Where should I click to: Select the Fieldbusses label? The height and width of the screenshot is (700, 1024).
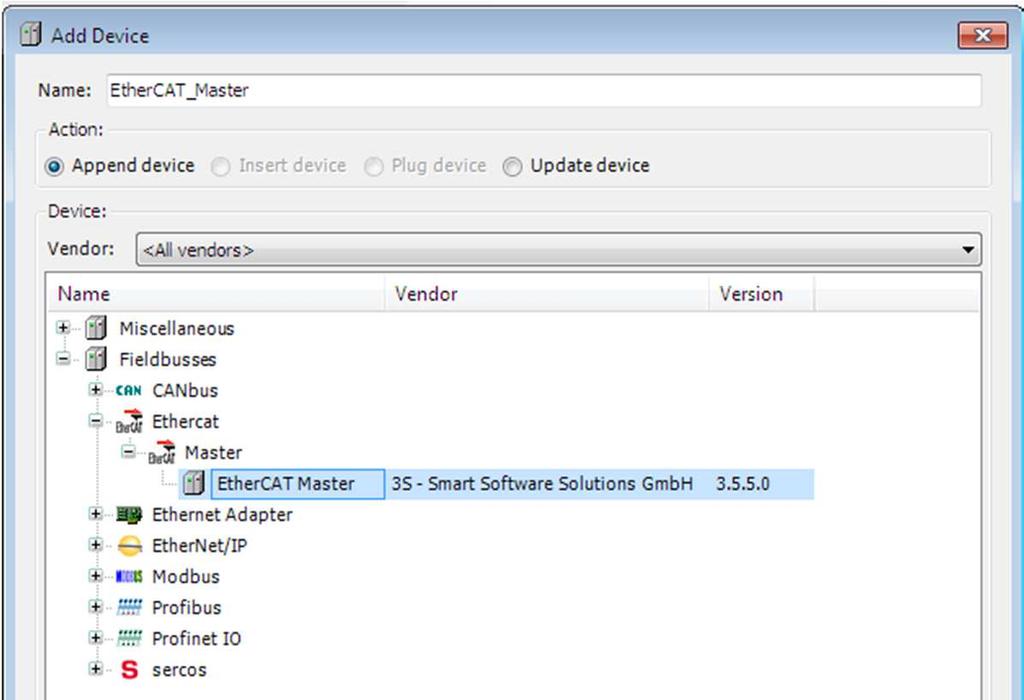(167, 359)
